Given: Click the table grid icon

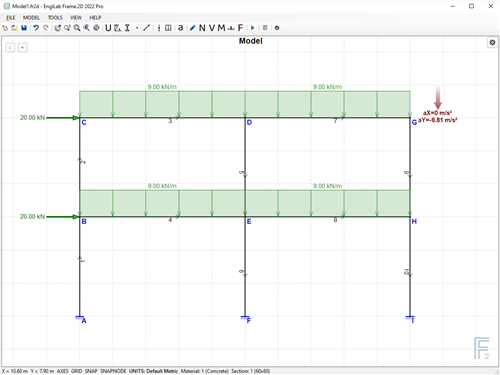Looking at the screenshot, I should tap(168, 28).
